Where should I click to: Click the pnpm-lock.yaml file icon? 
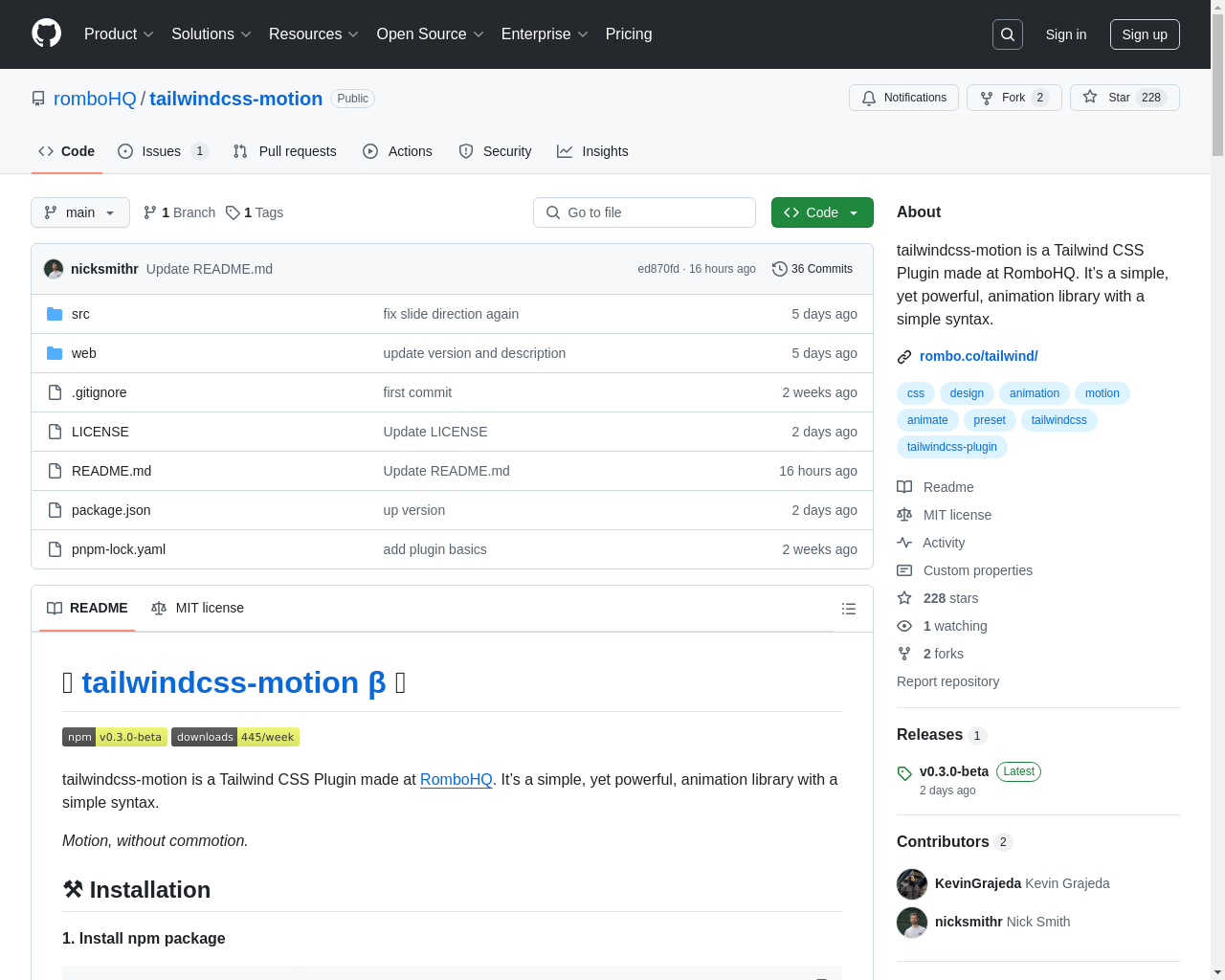(55, 549)
